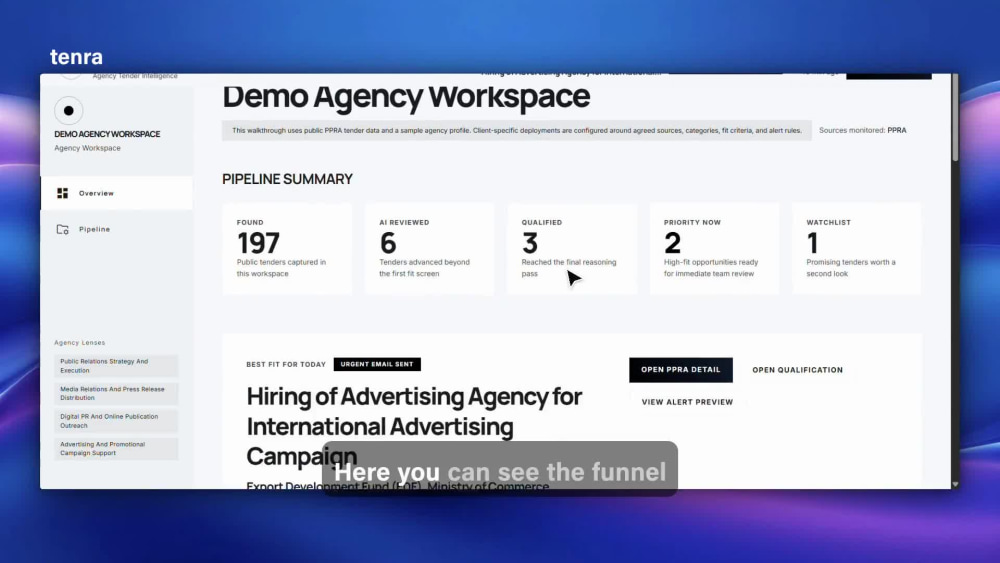Click the Overview grid icon

[62, 193]
